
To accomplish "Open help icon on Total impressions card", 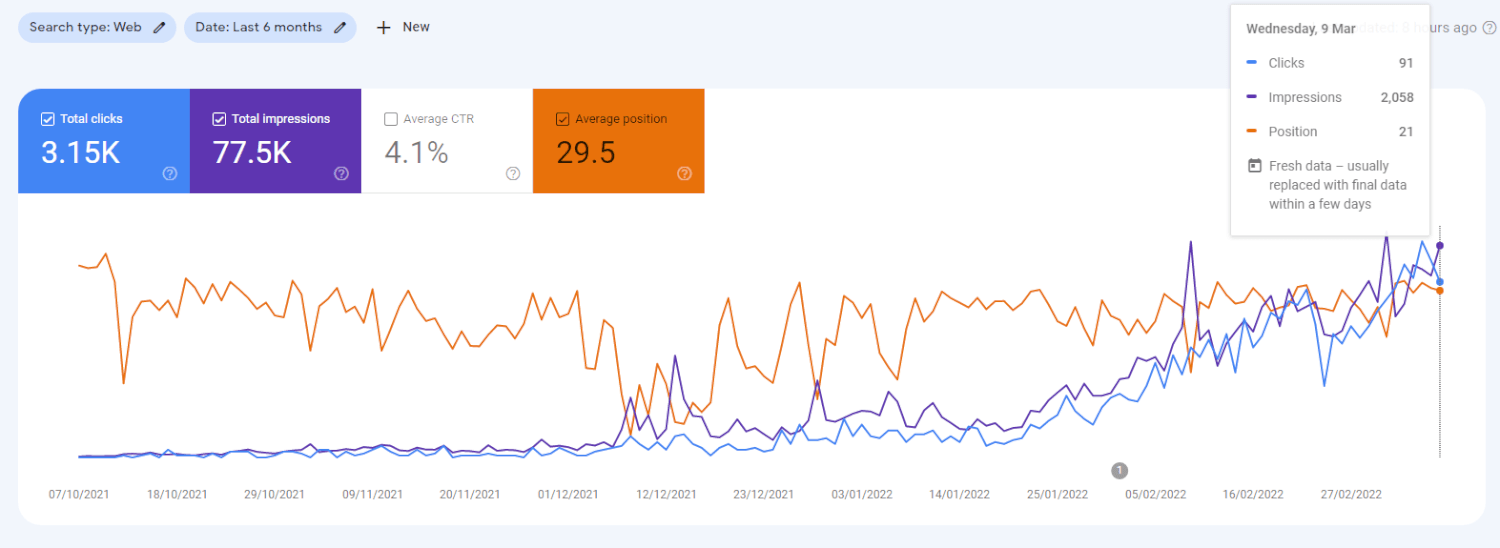I will point(341,173).
